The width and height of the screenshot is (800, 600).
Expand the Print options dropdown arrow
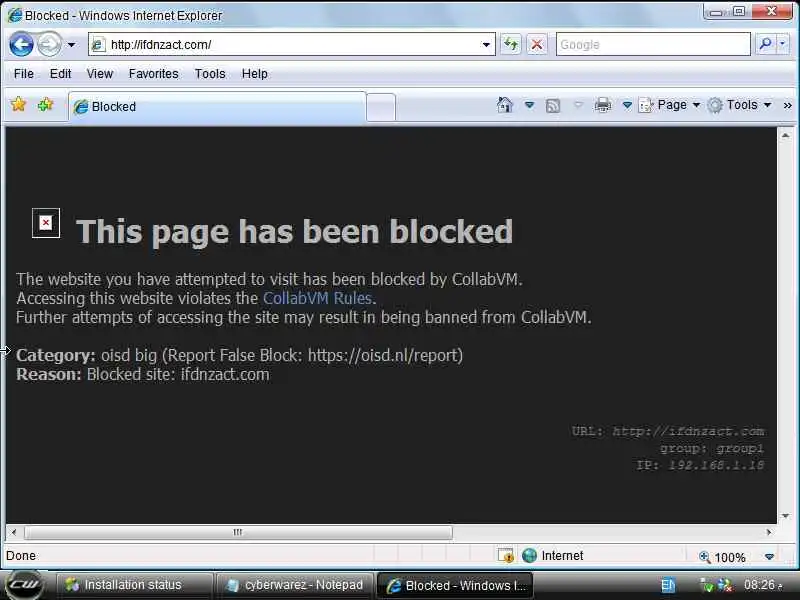pyautogui.click(x=627, y=105)
